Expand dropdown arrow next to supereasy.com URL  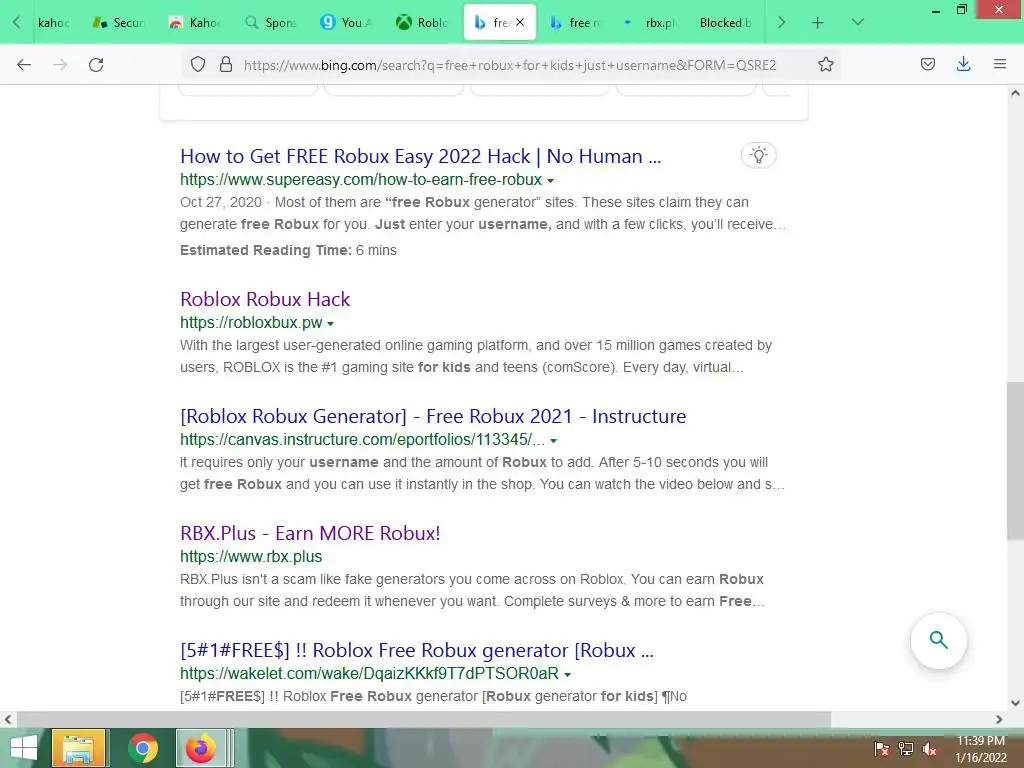[551, 181]
